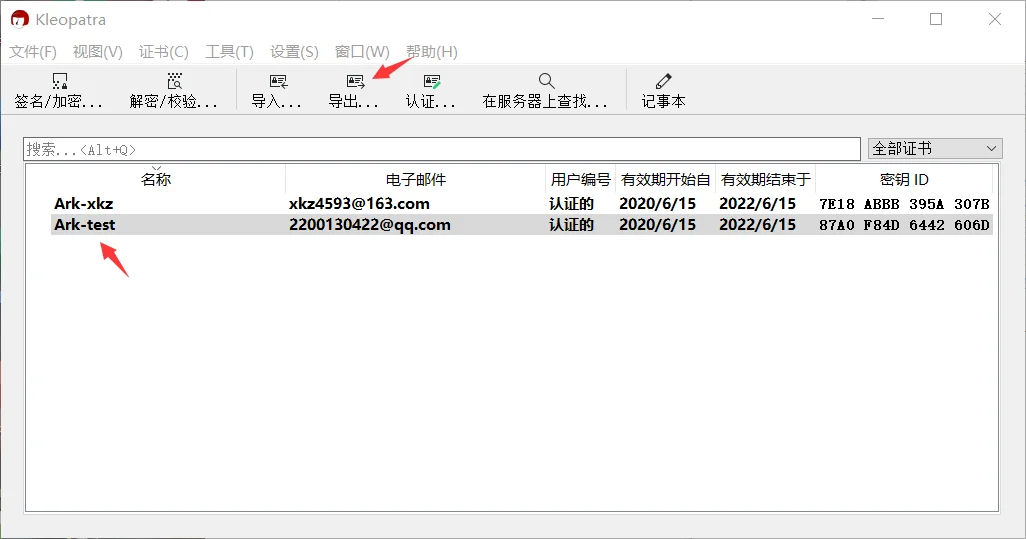This screenshot has width=1026, height=539.
Task: Close the Kleopatra window
Action: click(995, 20)
